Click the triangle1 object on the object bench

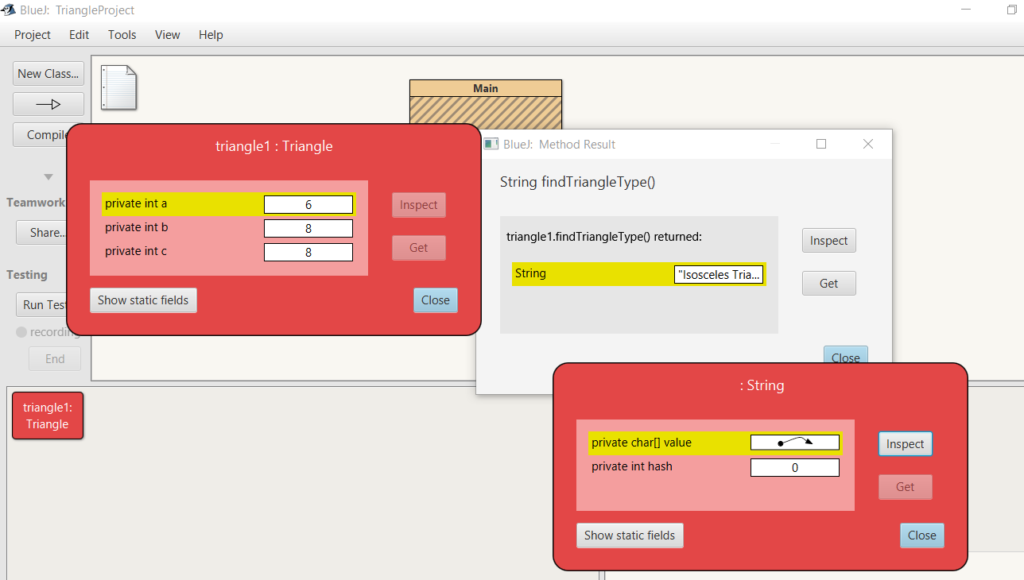tap(47, 416)
